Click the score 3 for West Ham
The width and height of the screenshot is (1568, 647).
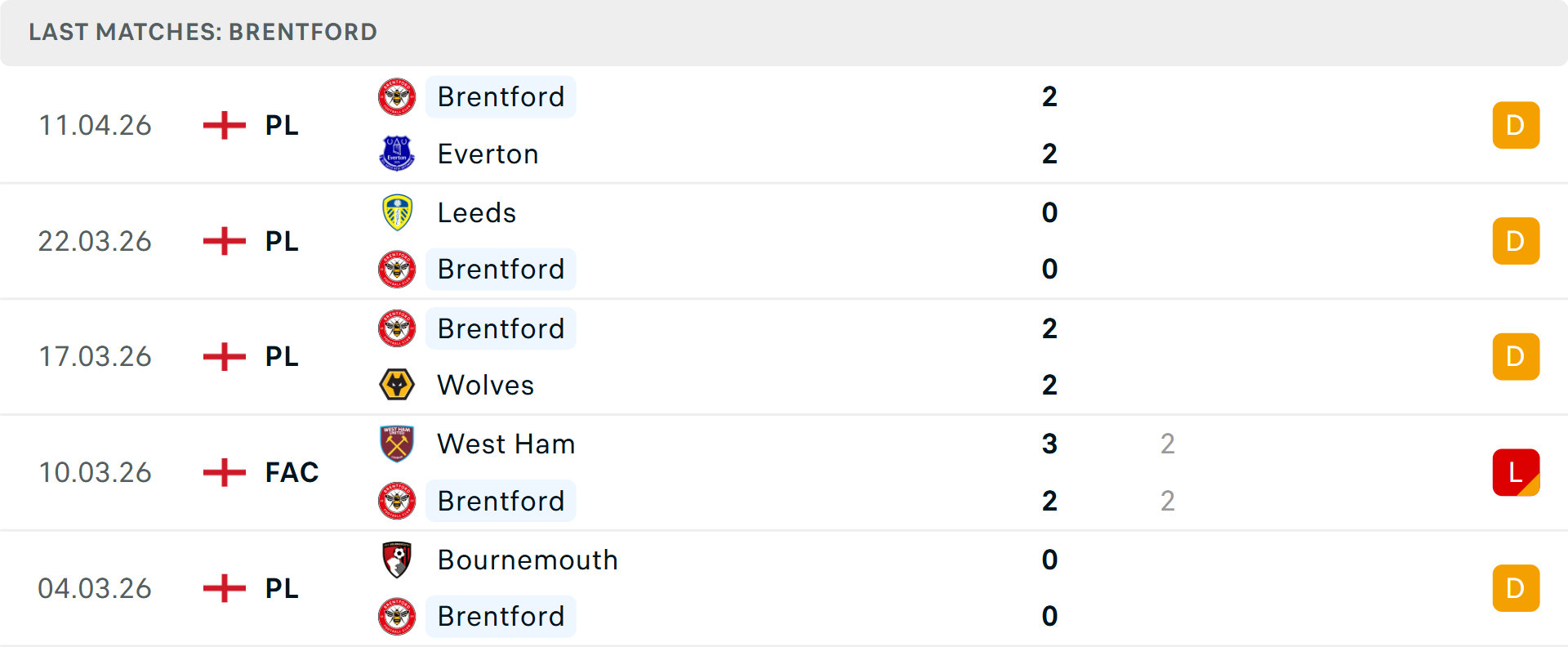(x=1049, y=445)
